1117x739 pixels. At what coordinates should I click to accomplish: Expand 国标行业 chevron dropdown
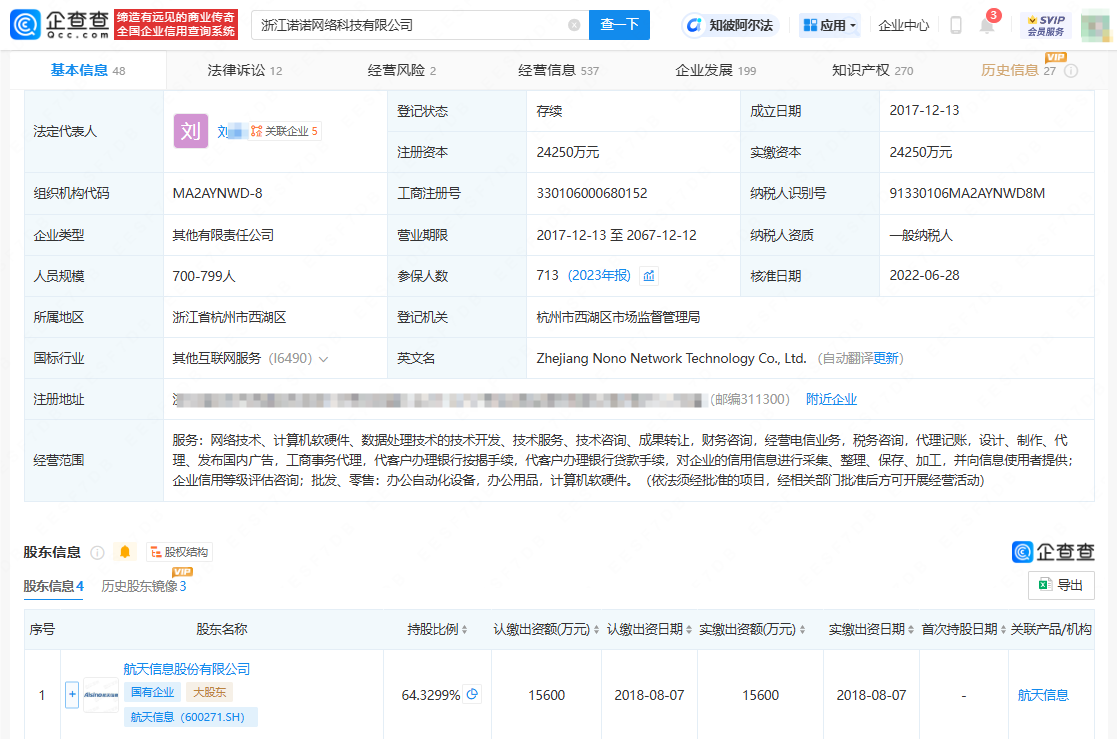point(323,359)
